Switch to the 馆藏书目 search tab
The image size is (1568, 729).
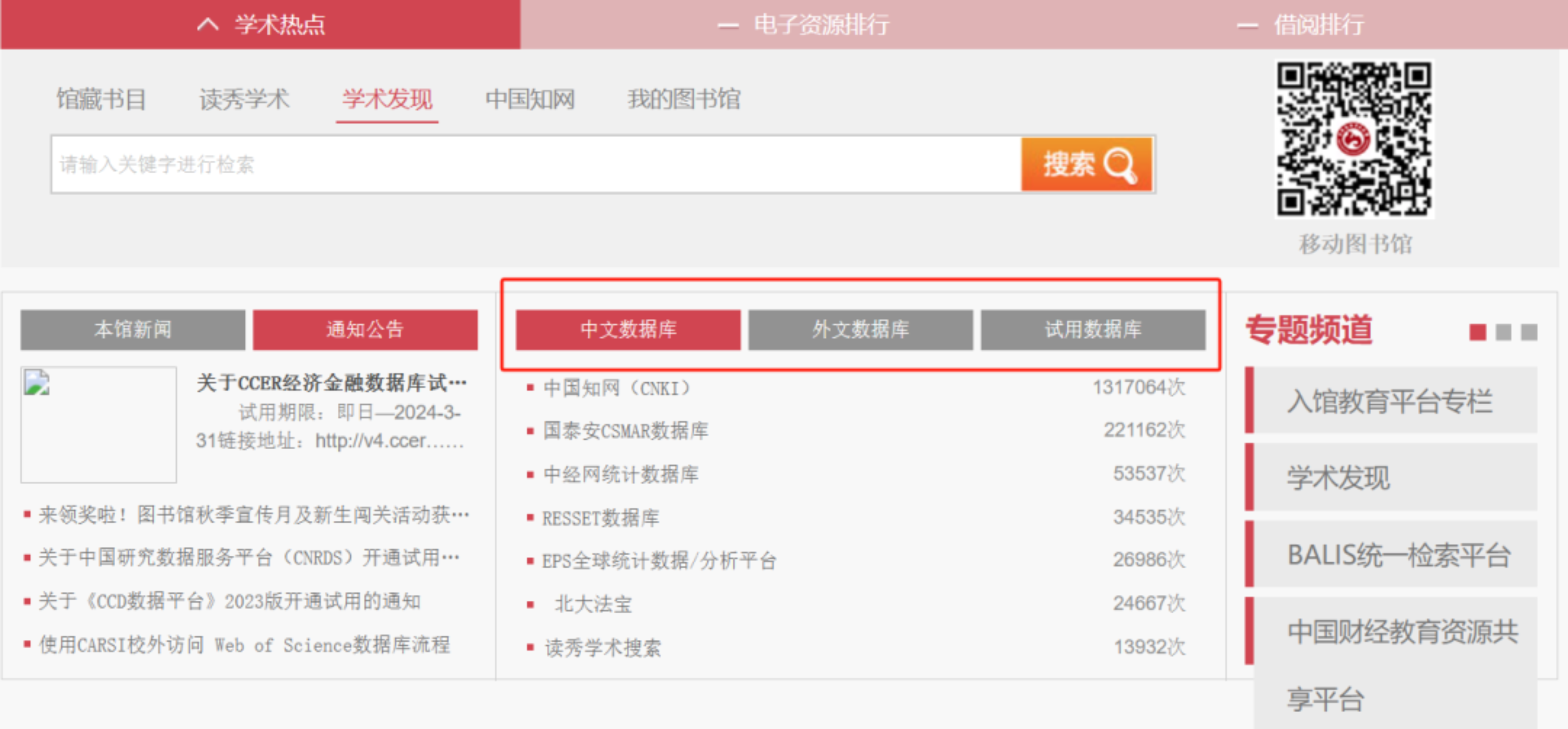click(x=101, y=99)
